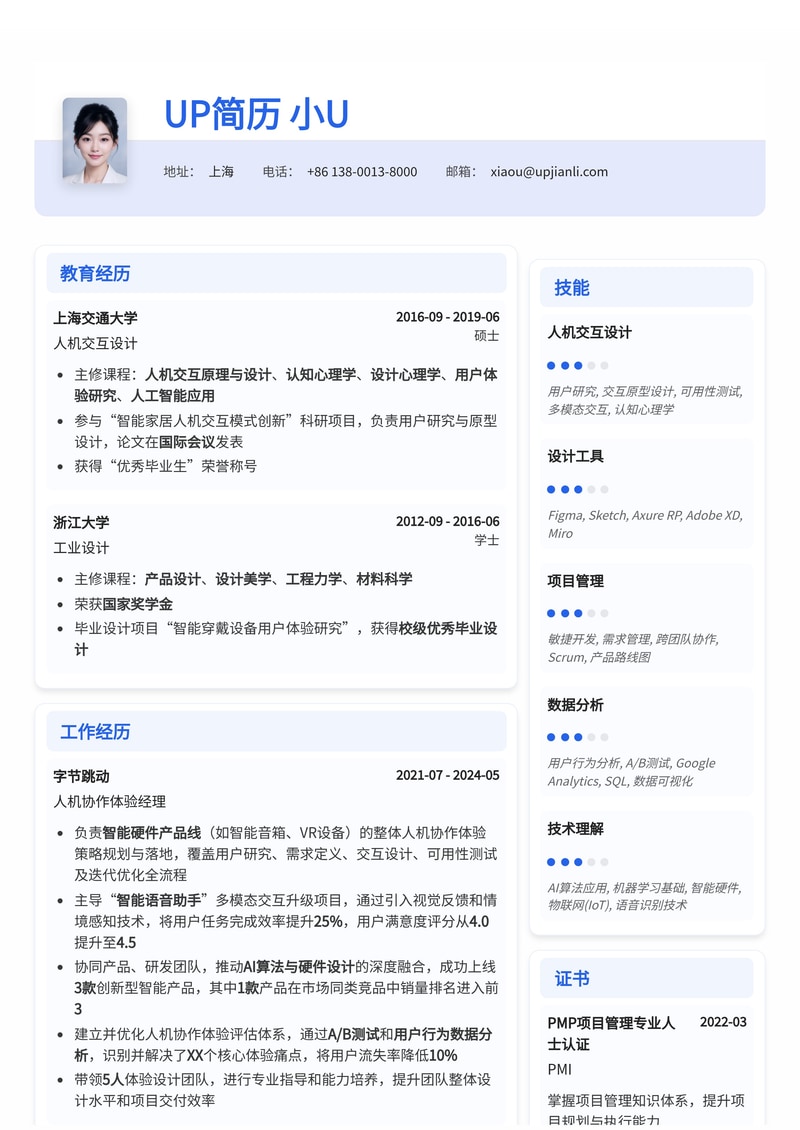Image resolution: width=800 pixels, height=1130 pixels.
Task: Click the fourth rating dot under 人机交互设计
Action: coord(590,365)
